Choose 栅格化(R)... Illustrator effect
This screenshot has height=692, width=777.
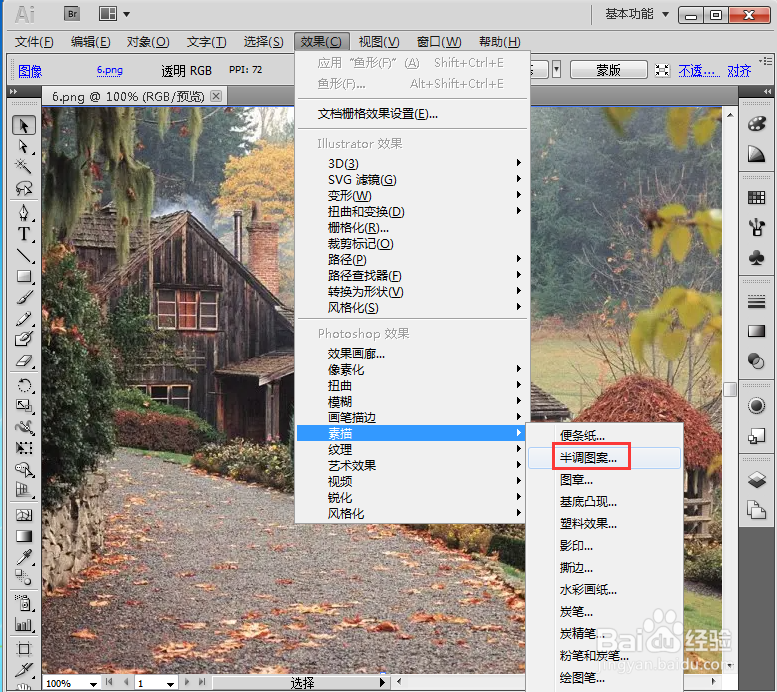pyautogui.click(x=412, y=228)
